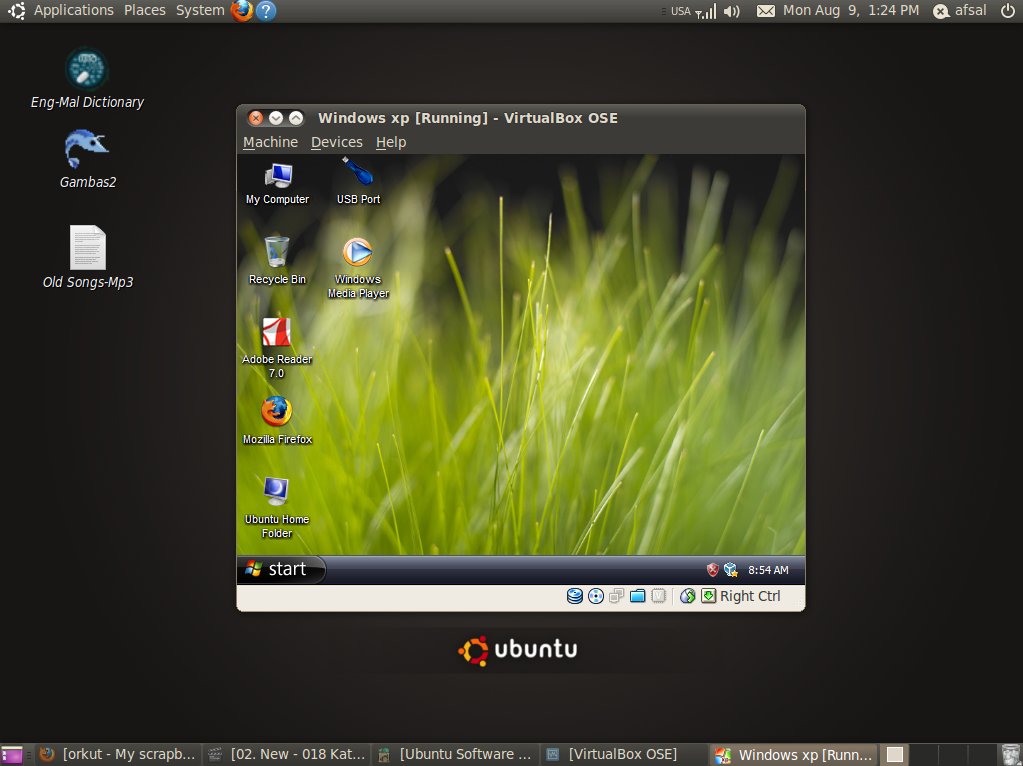
Task: Select the USB Port desktop icon
Action: point(358,183)
